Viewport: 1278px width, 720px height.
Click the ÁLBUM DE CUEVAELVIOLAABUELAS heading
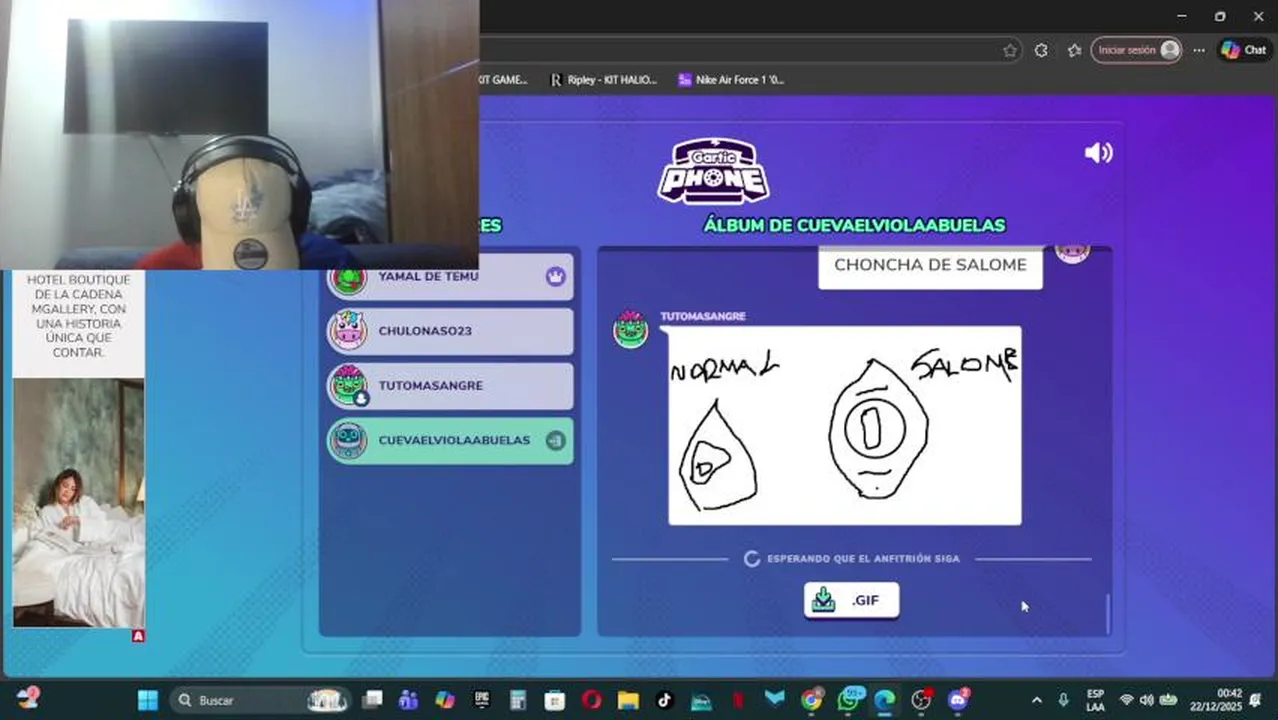pos(854,226)
